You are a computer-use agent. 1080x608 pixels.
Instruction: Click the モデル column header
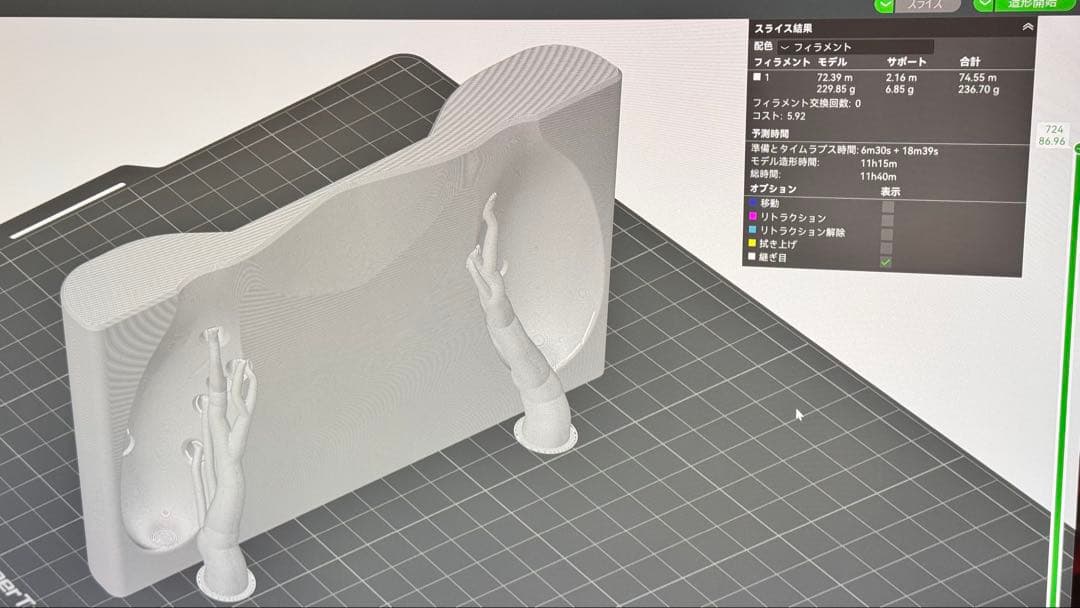[832, 62]
